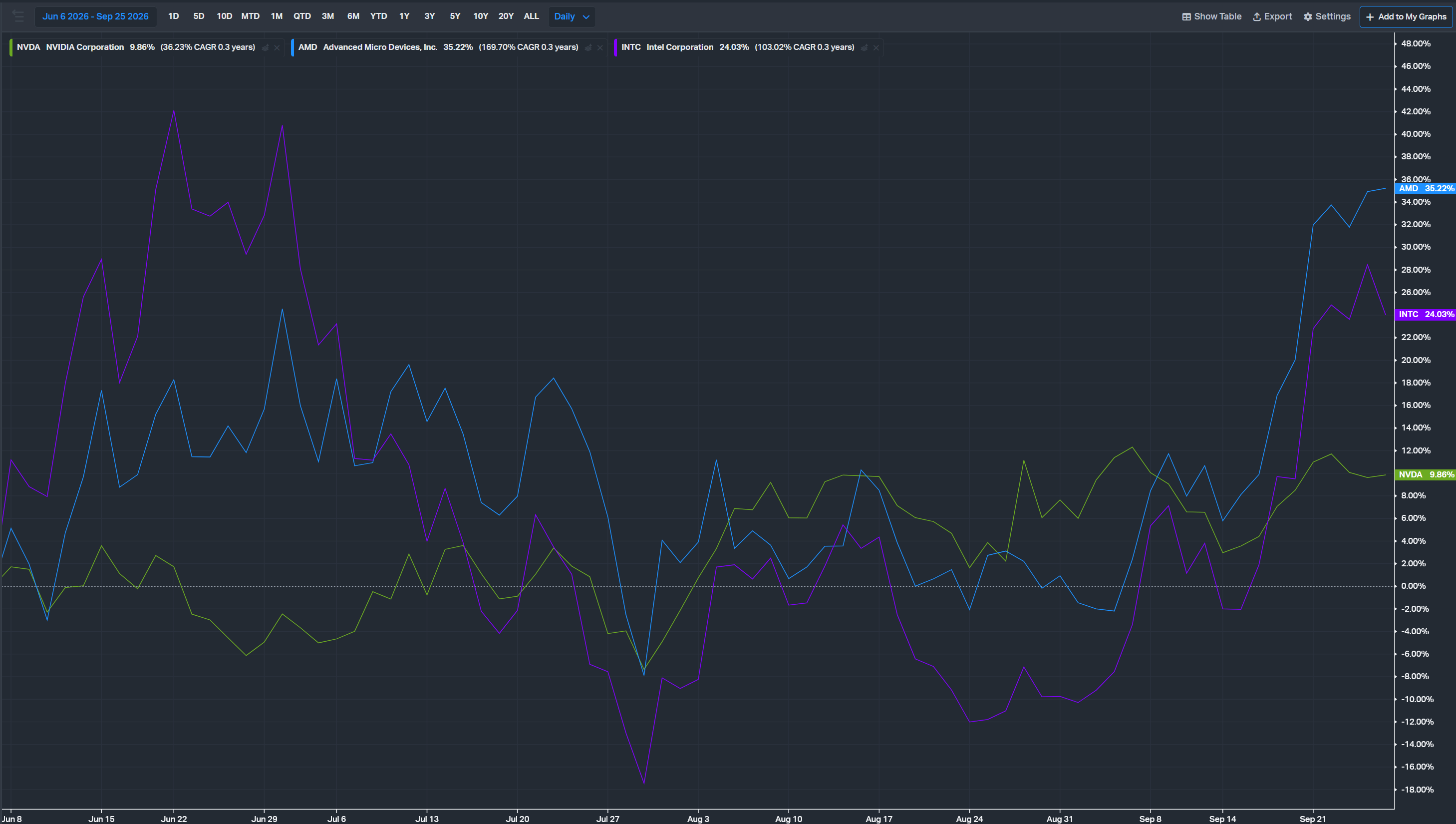Open the Show Table view
The width and height of the screenshot is (1456, 824).
(1211, 16)
